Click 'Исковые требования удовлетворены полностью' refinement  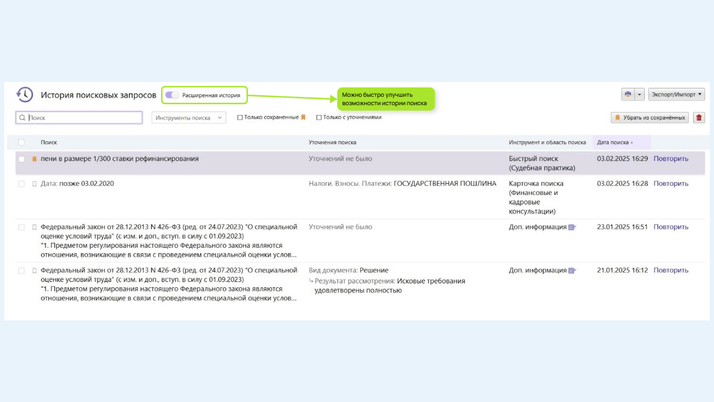coord(390,285)
